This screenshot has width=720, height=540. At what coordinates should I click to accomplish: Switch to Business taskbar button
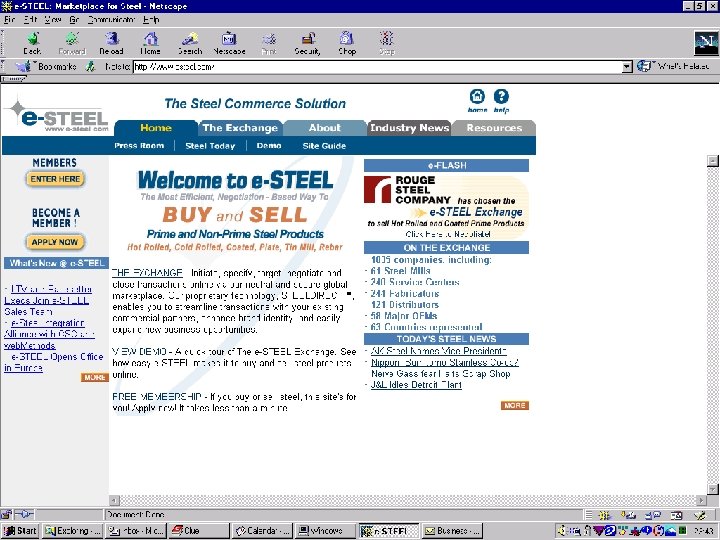452,531
